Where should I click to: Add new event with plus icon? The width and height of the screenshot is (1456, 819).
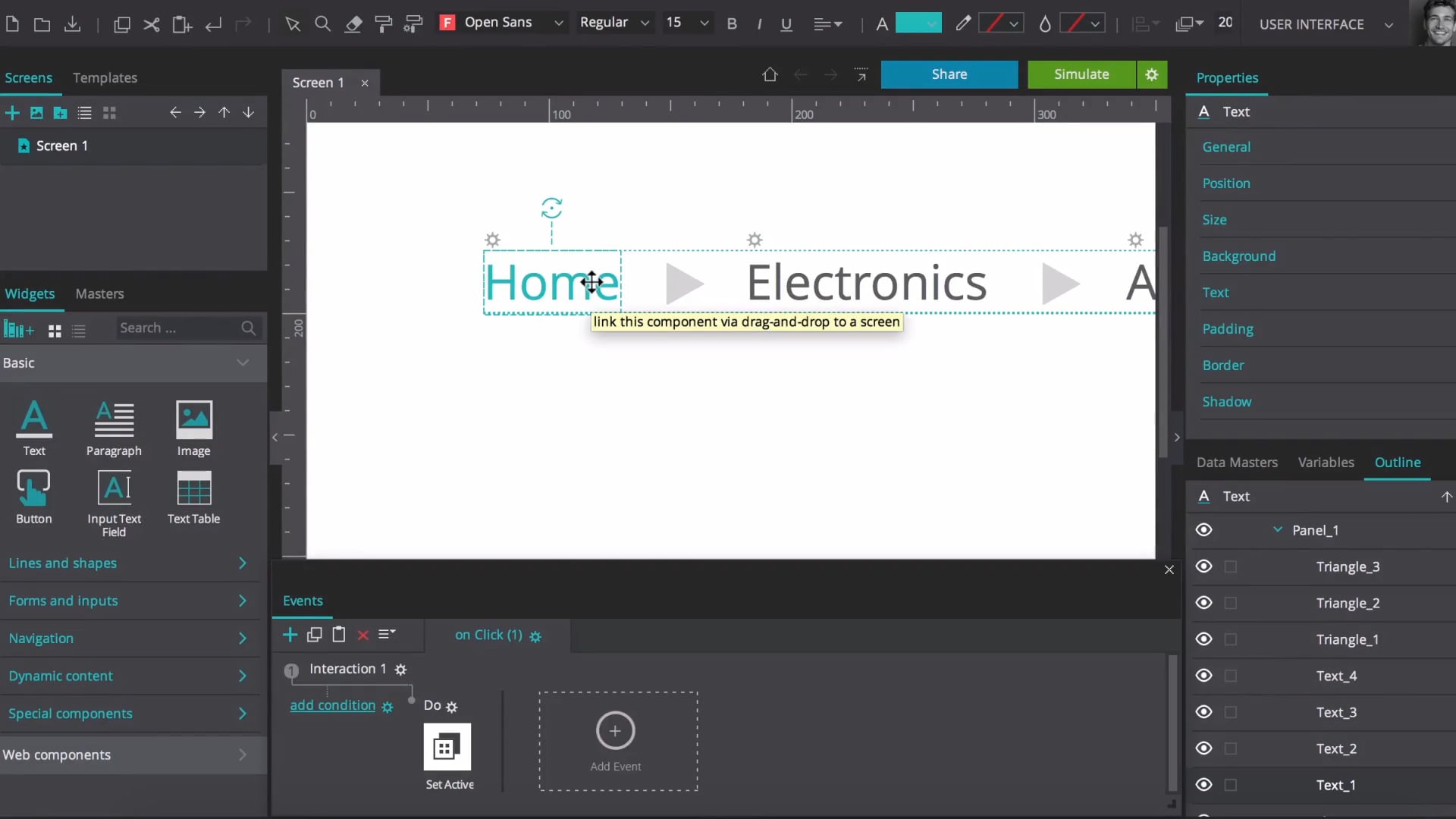pos(290,635)
